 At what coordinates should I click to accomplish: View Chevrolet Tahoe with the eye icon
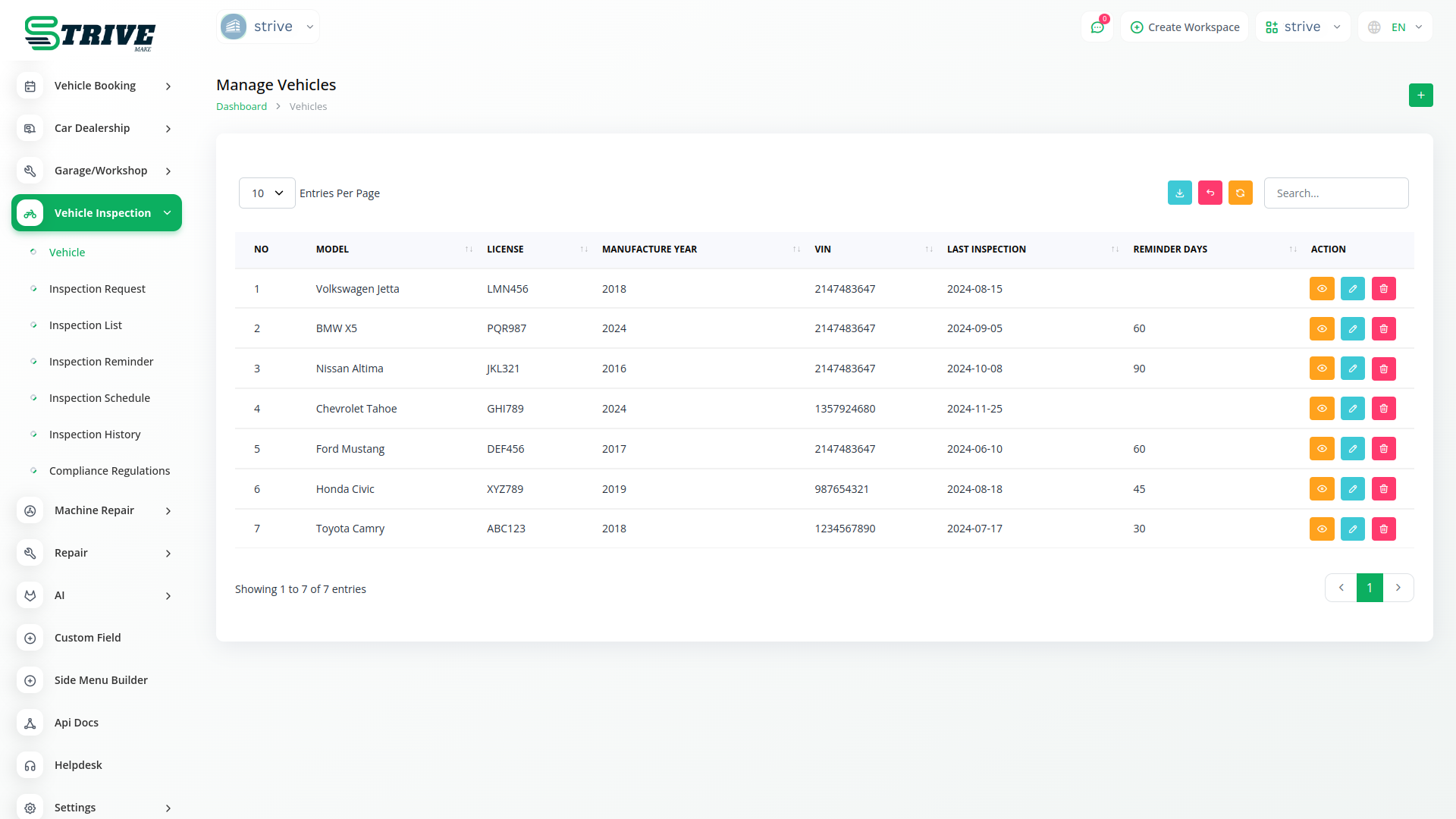click(x=1321, y=409)
